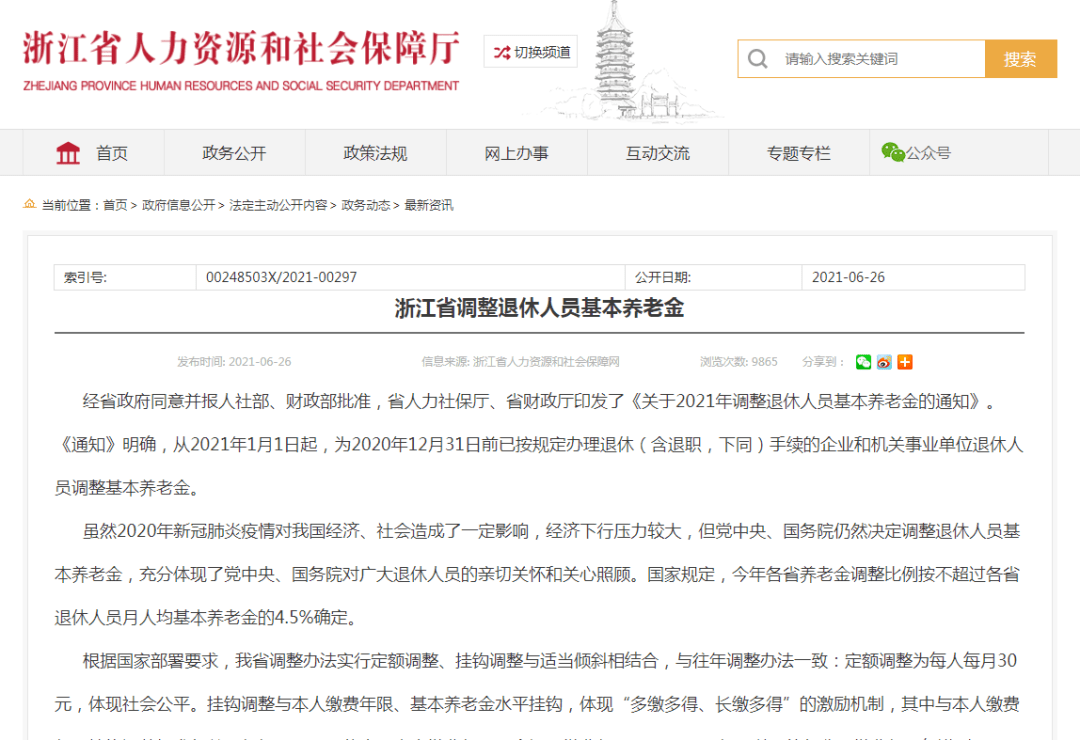
Task: Share the article to Sina Weibo
Action: click(884, 361)
